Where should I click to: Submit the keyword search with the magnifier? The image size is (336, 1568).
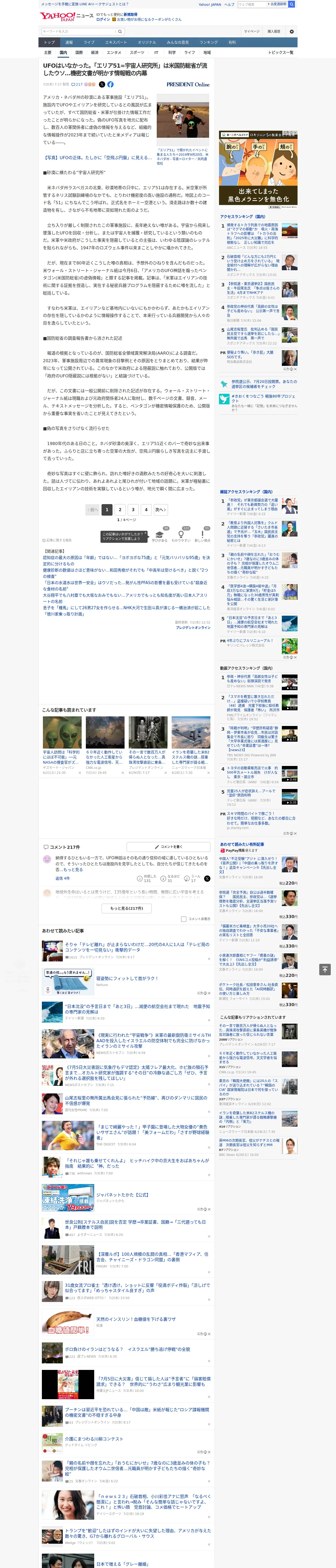point(120,32)
